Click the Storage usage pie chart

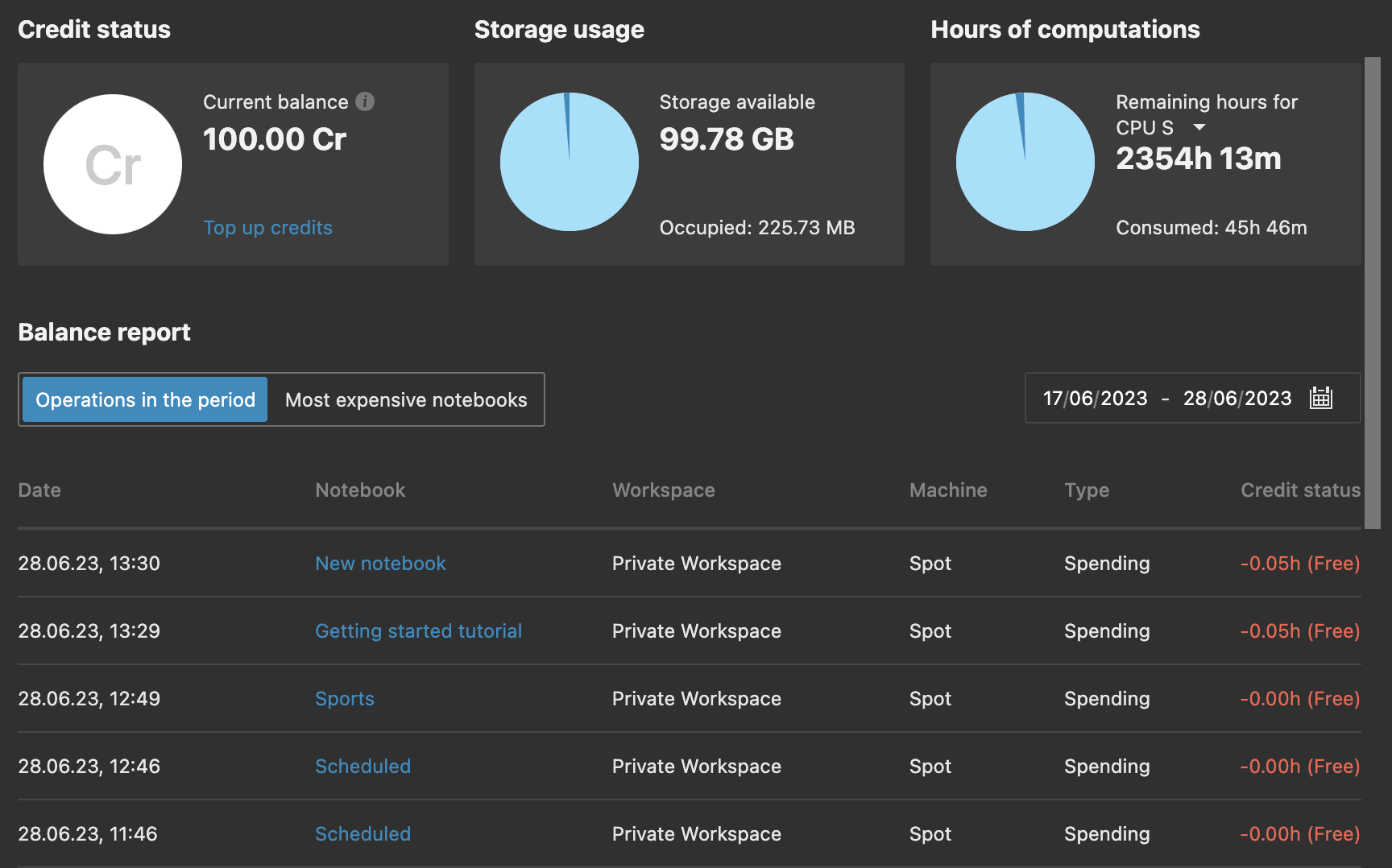[x=570, y=161]
